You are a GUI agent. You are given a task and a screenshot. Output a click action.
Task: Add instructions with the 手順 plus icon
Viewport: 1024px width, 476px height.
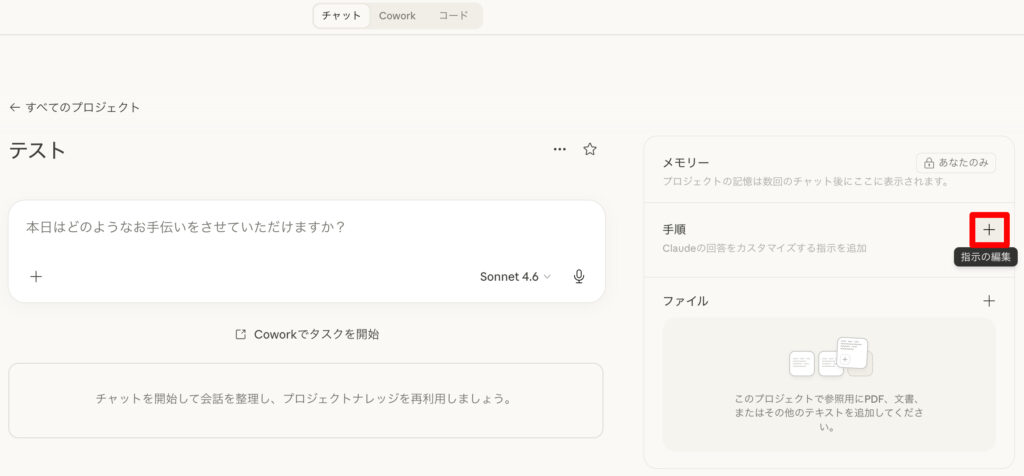coord(989,230)
